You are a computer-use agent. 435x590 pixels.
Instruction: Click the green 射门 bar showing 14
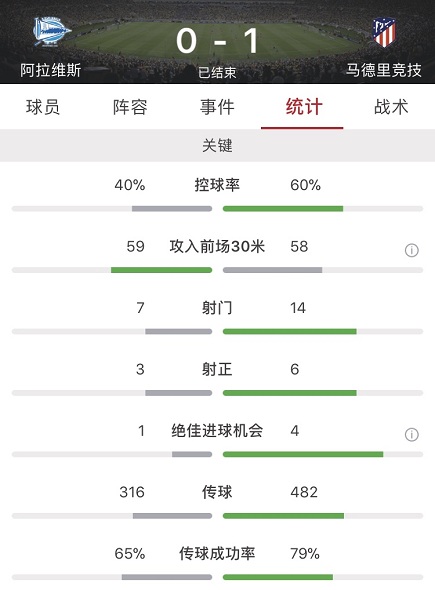click(290, 331)
